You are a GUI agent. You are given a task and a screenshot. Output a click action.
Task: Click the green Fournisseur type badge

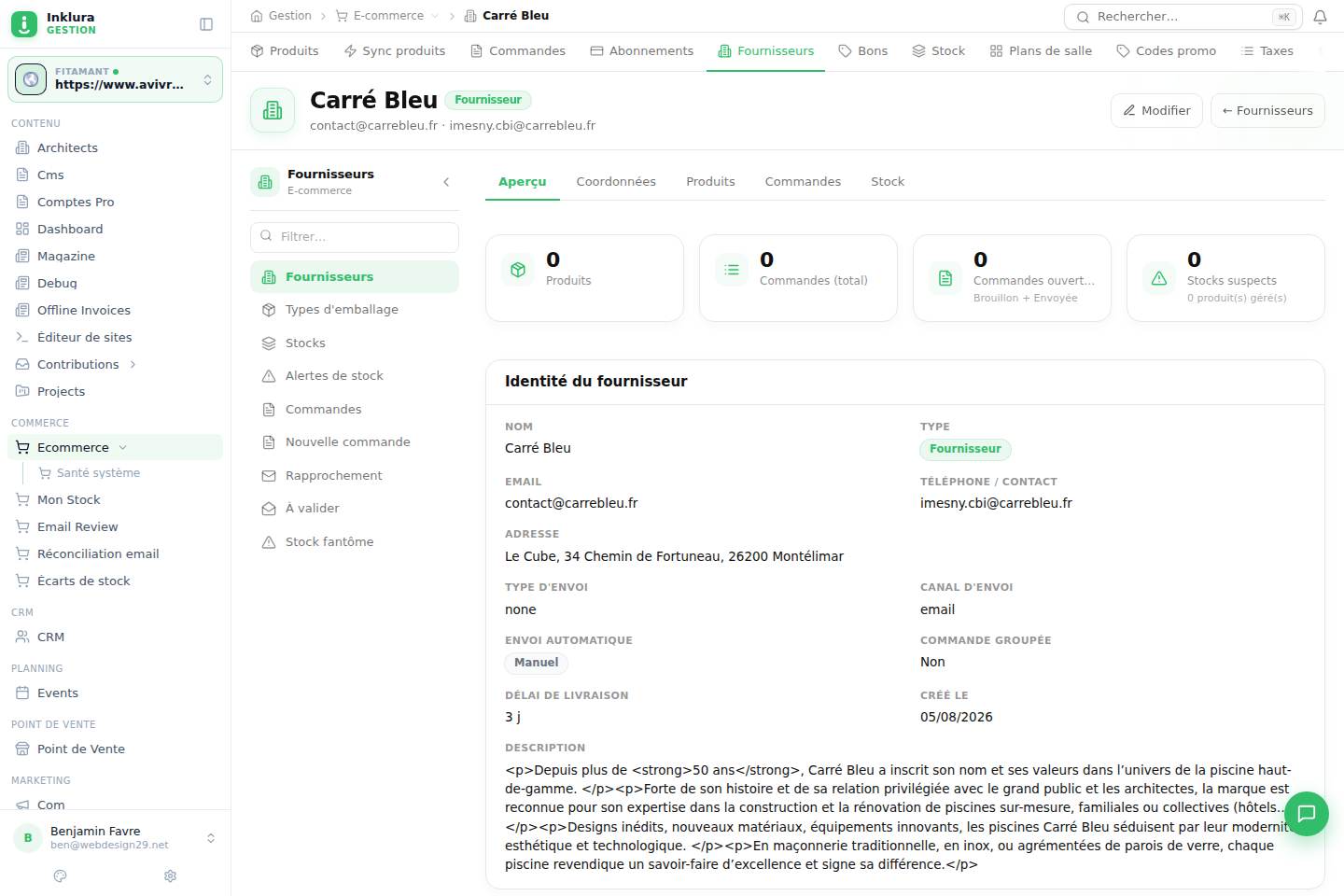965,449
